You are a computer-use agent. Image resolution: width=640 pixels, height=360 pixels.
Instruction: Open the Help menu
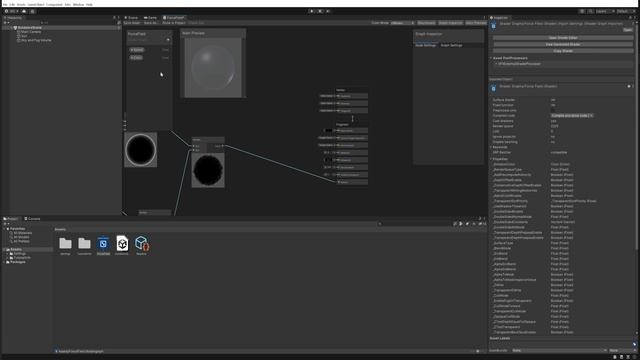(x=89, y=4)
